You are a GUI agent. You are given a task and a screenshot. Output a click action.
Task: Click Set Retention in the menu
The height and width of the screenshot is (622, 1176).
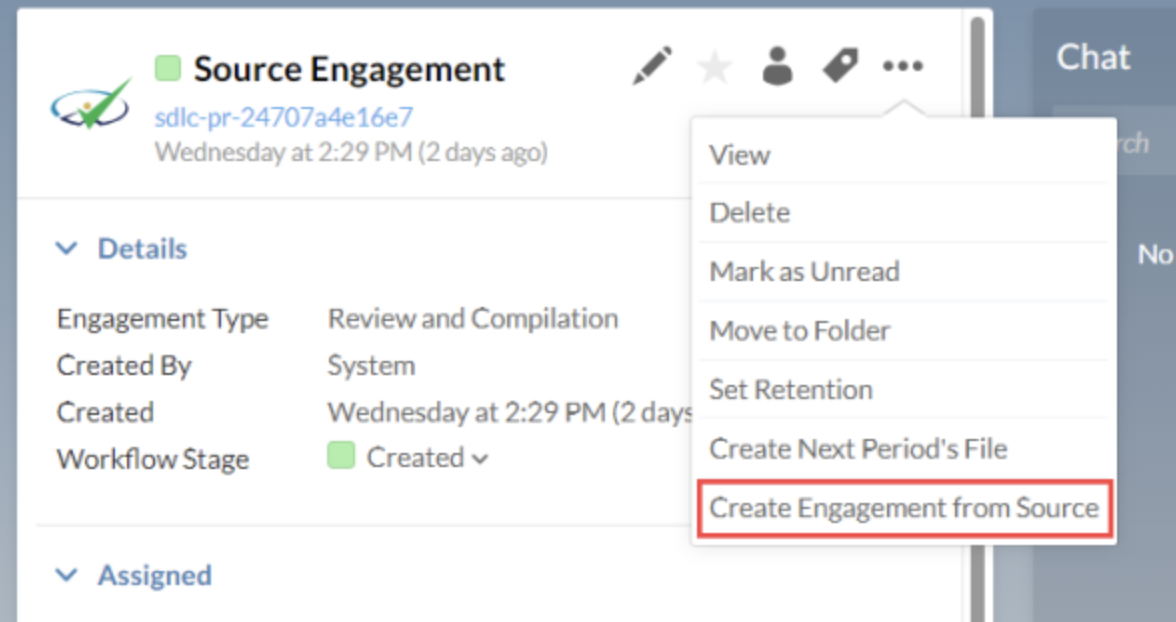pos(791,390)
